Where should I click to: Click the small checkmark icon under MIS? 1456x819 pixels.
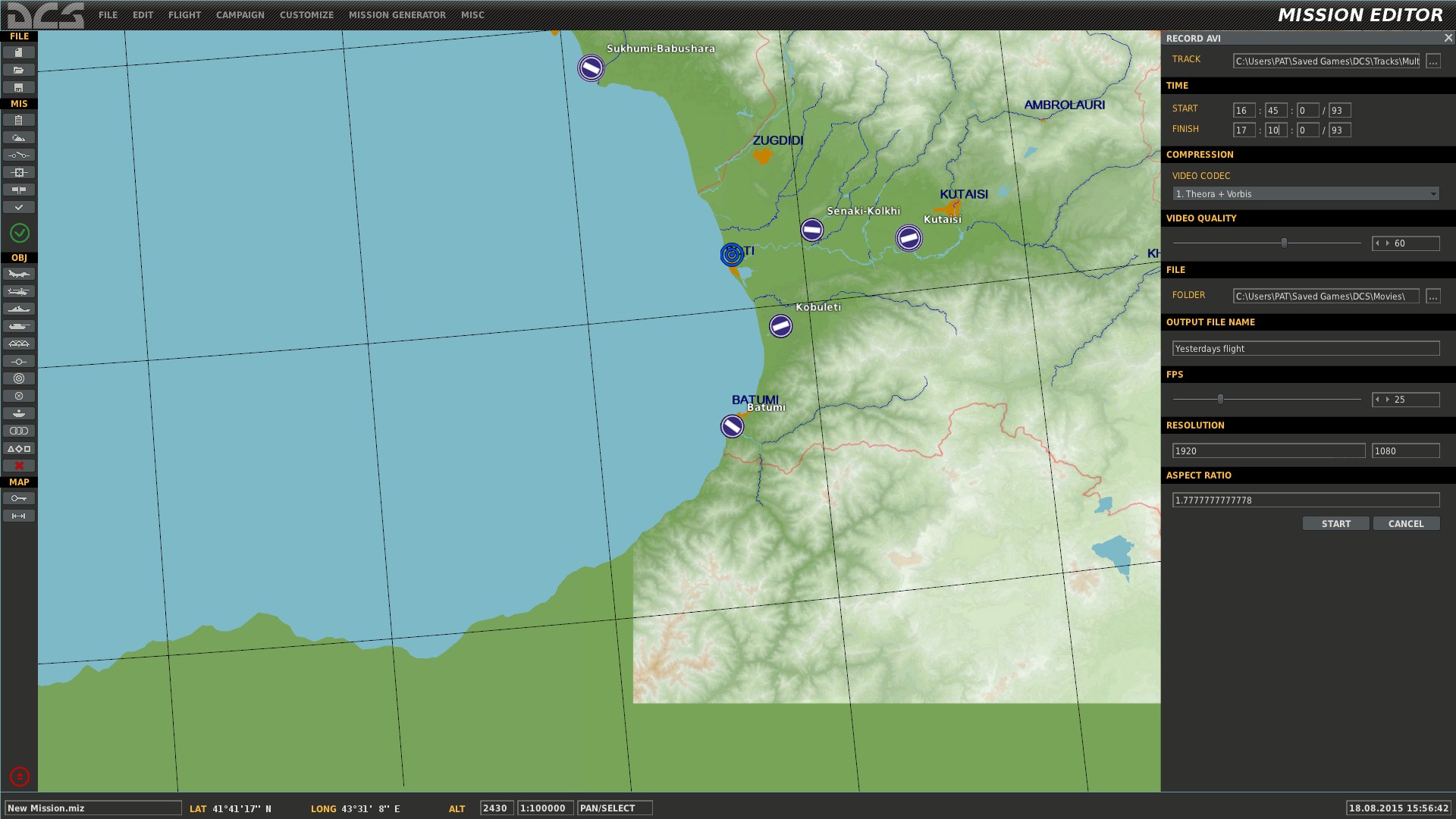pyautogui.click(x=19, y=207)
